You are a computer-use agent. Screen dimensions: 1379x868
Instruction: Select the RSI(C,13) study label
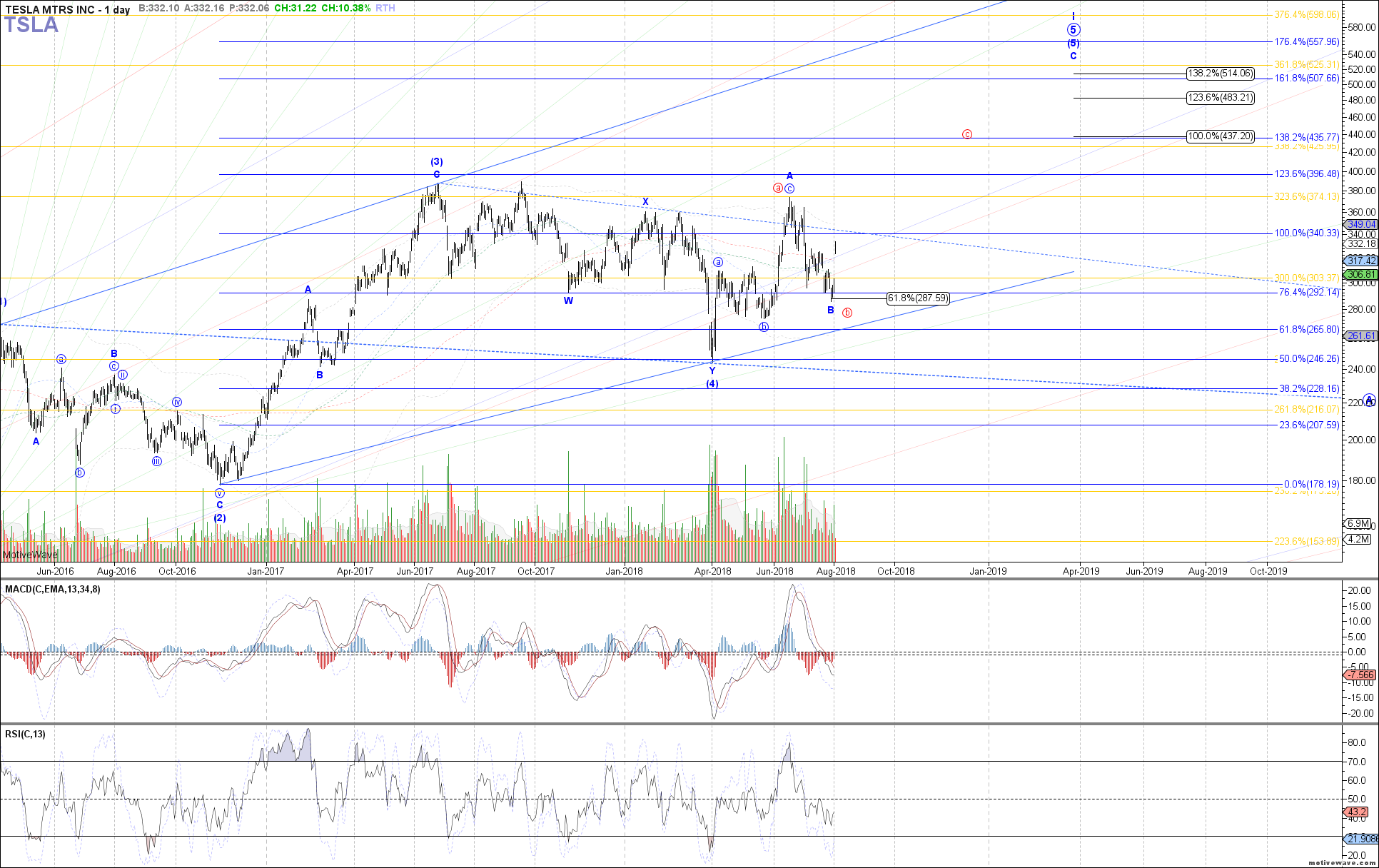coord(25,734)
